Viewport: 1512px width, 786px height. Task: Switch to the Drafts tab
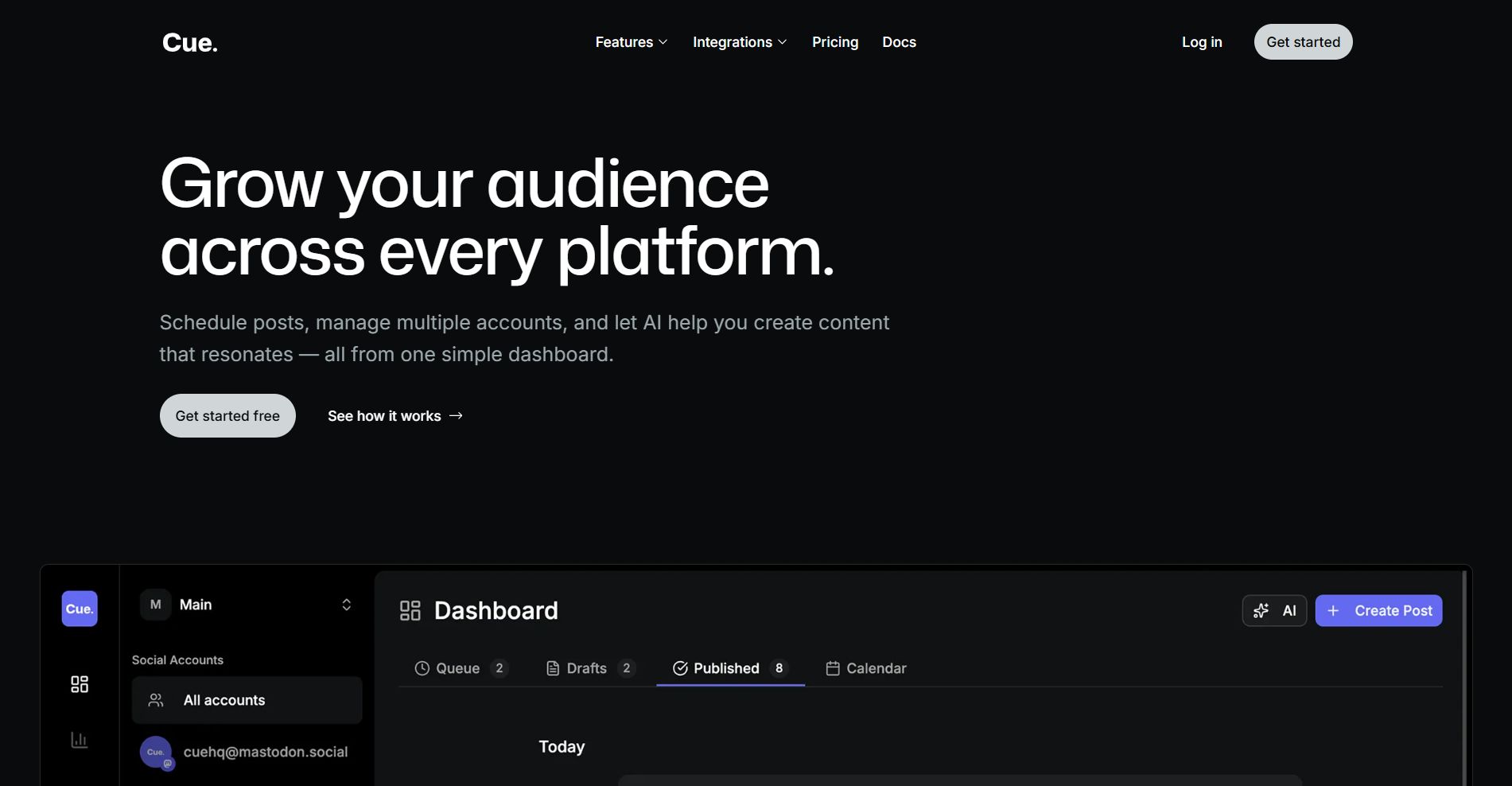[x=590, y=668]
